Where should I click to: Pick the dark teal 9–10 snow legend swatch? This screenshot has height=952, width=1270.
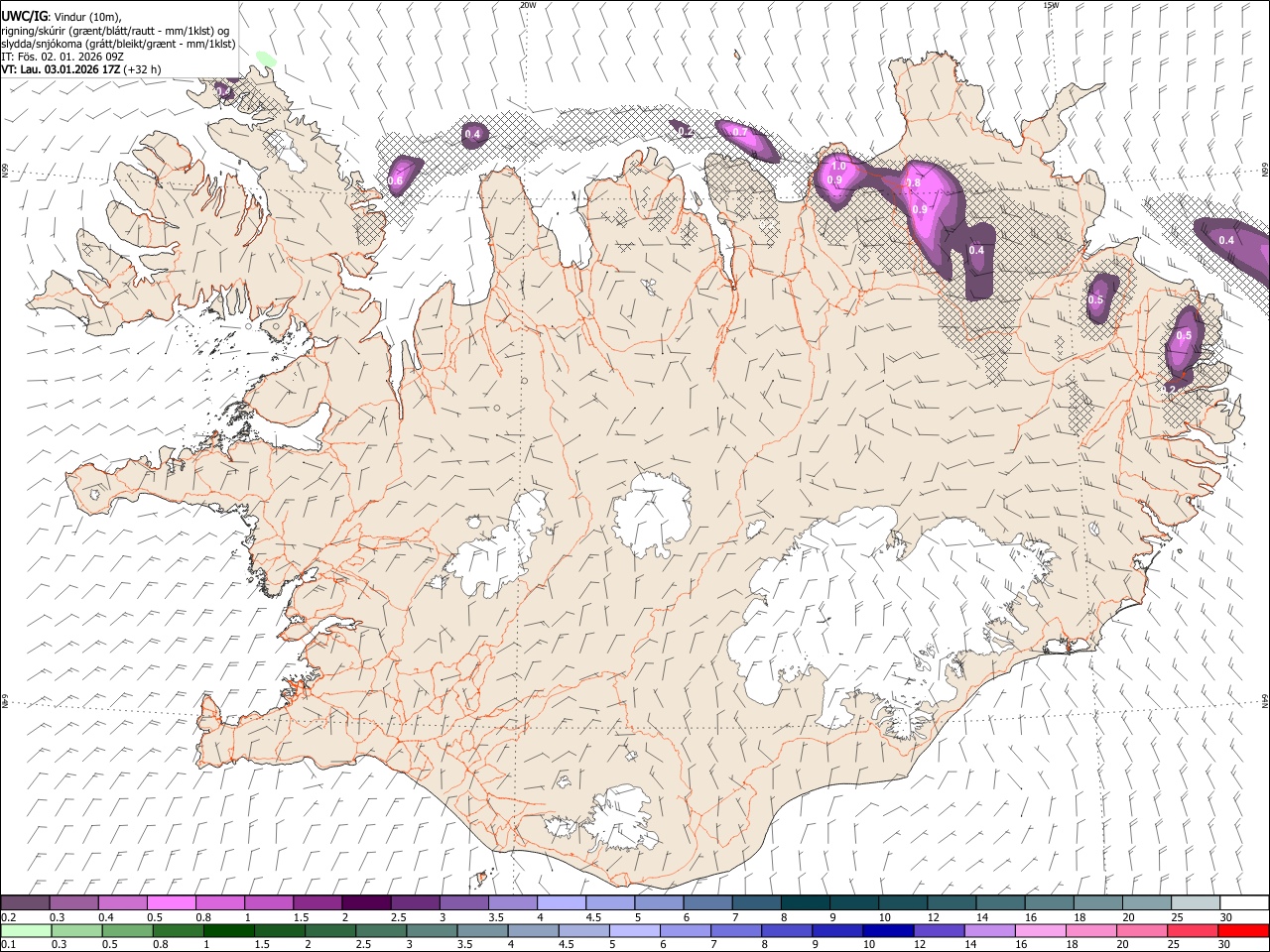[853, 903]
